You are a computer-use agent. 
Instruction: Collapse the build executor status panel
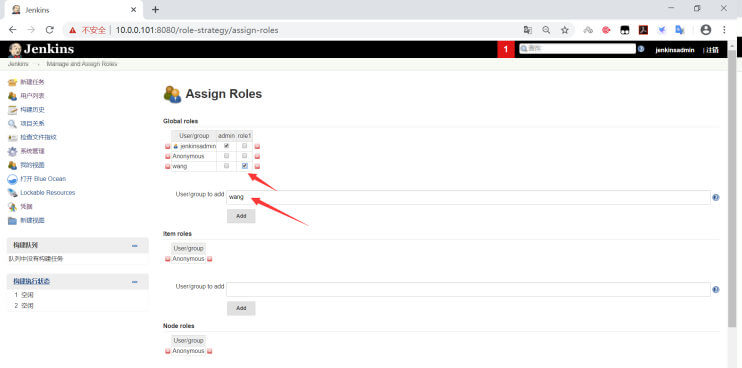(134, 282)
